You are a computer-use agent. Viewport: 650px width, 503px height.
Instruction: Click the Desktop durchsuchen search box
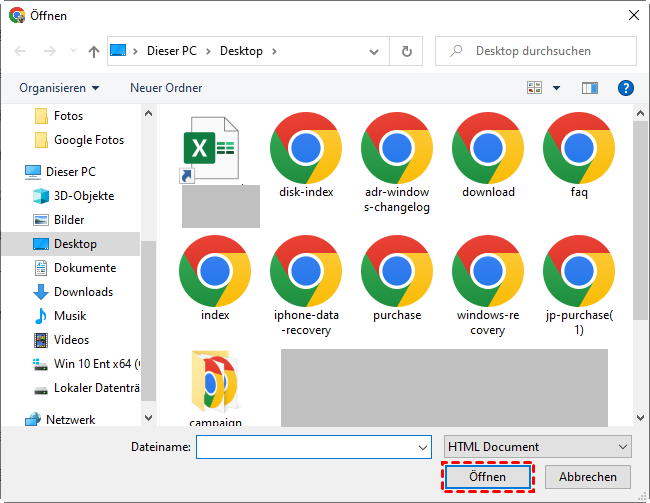(536, 51)
